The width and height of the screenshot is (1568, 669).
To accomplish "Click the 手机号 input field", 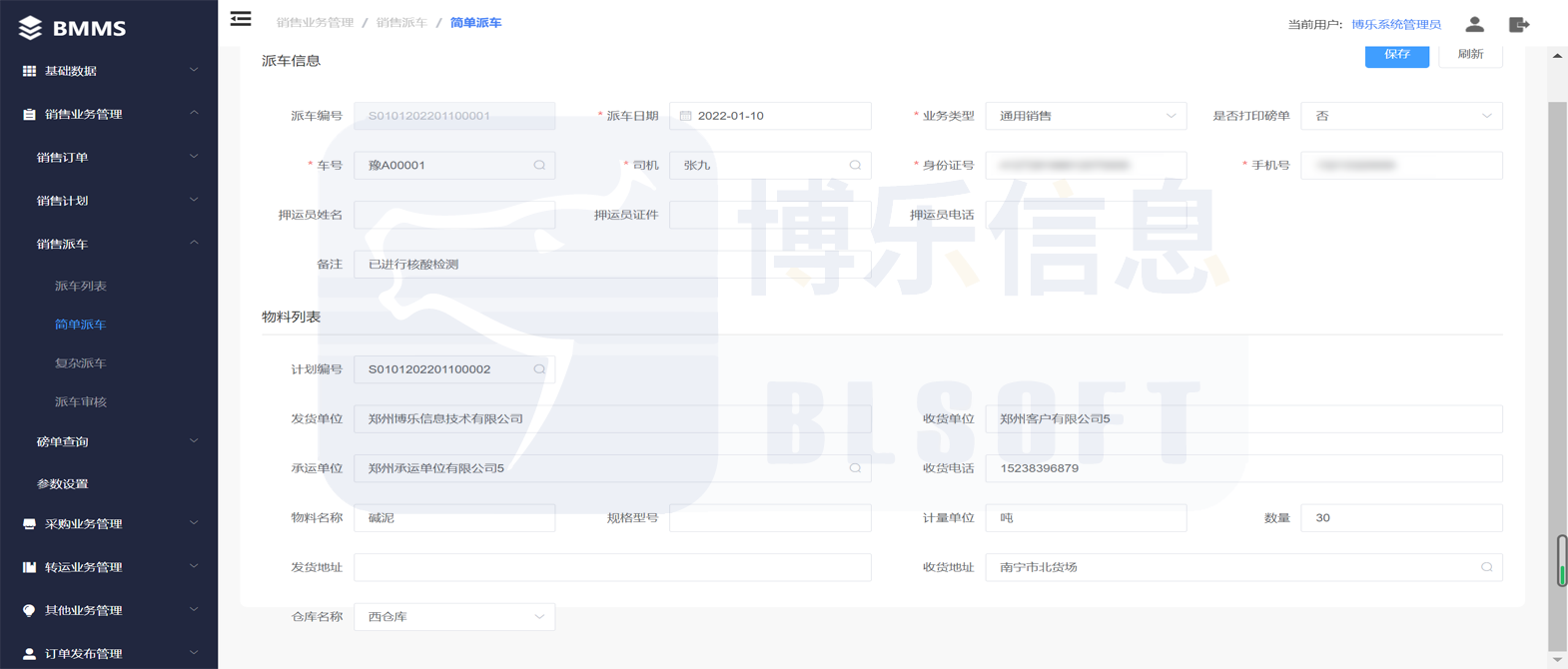I will (x=1401, y=165).
